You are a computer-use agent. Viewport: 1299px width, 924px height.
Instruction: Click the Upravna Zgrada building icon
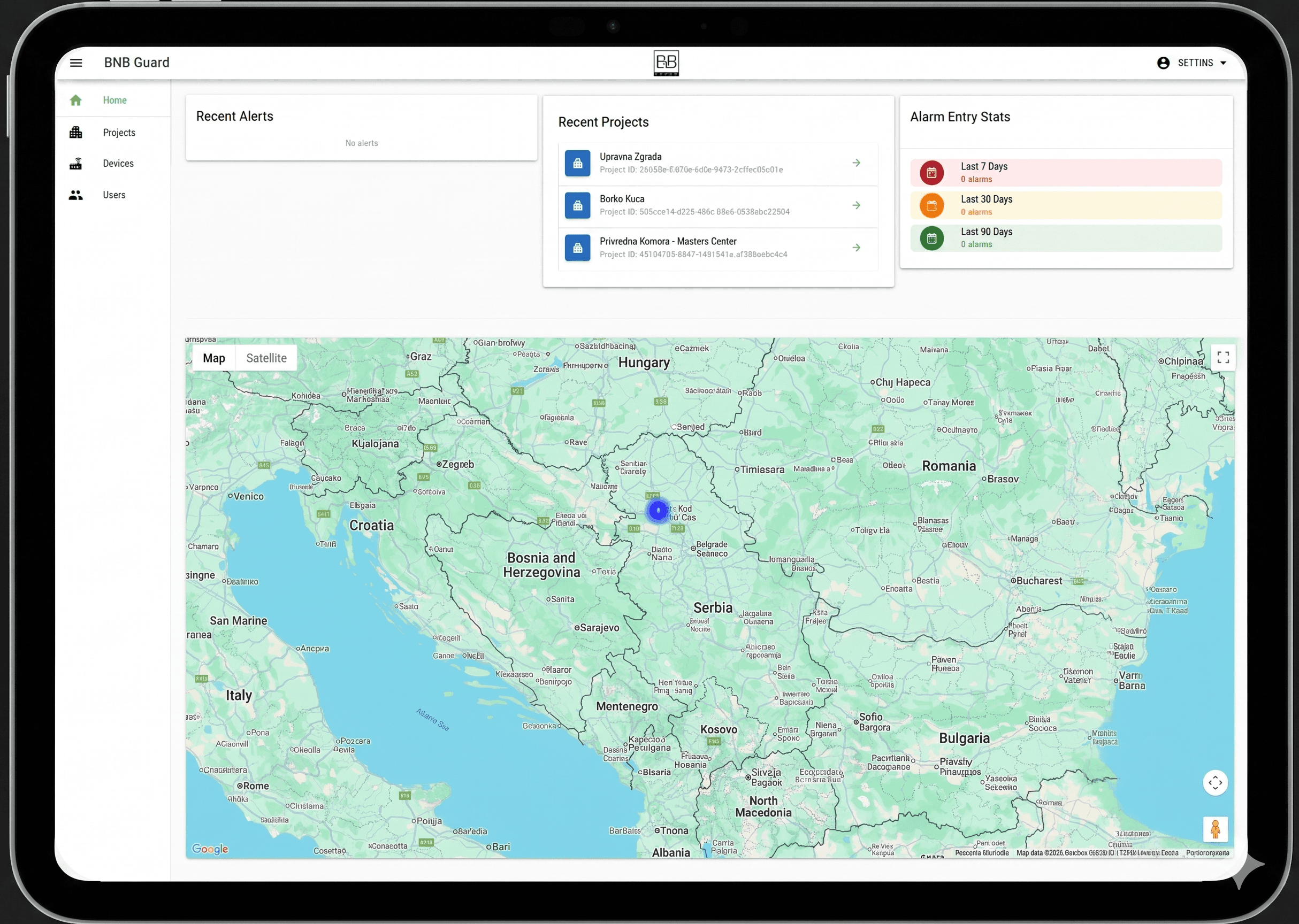577,163
